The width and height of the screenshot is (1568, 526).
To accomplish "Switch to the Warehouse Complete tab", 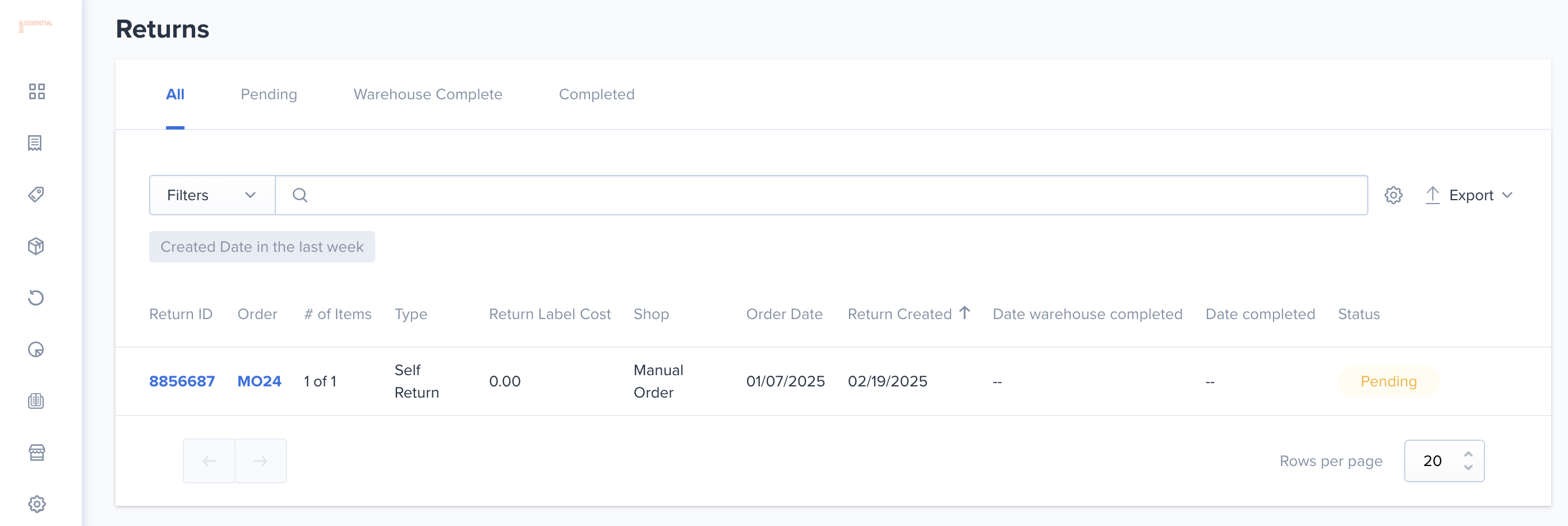I will click(x=428, y=94).
